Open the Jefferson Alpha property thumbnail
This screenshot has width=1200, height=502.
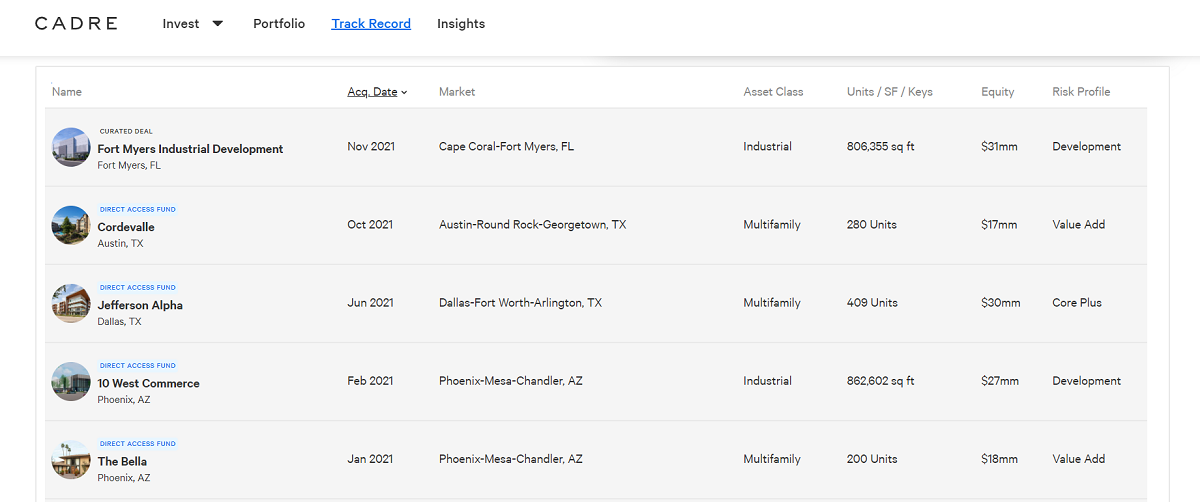(71, 303)
